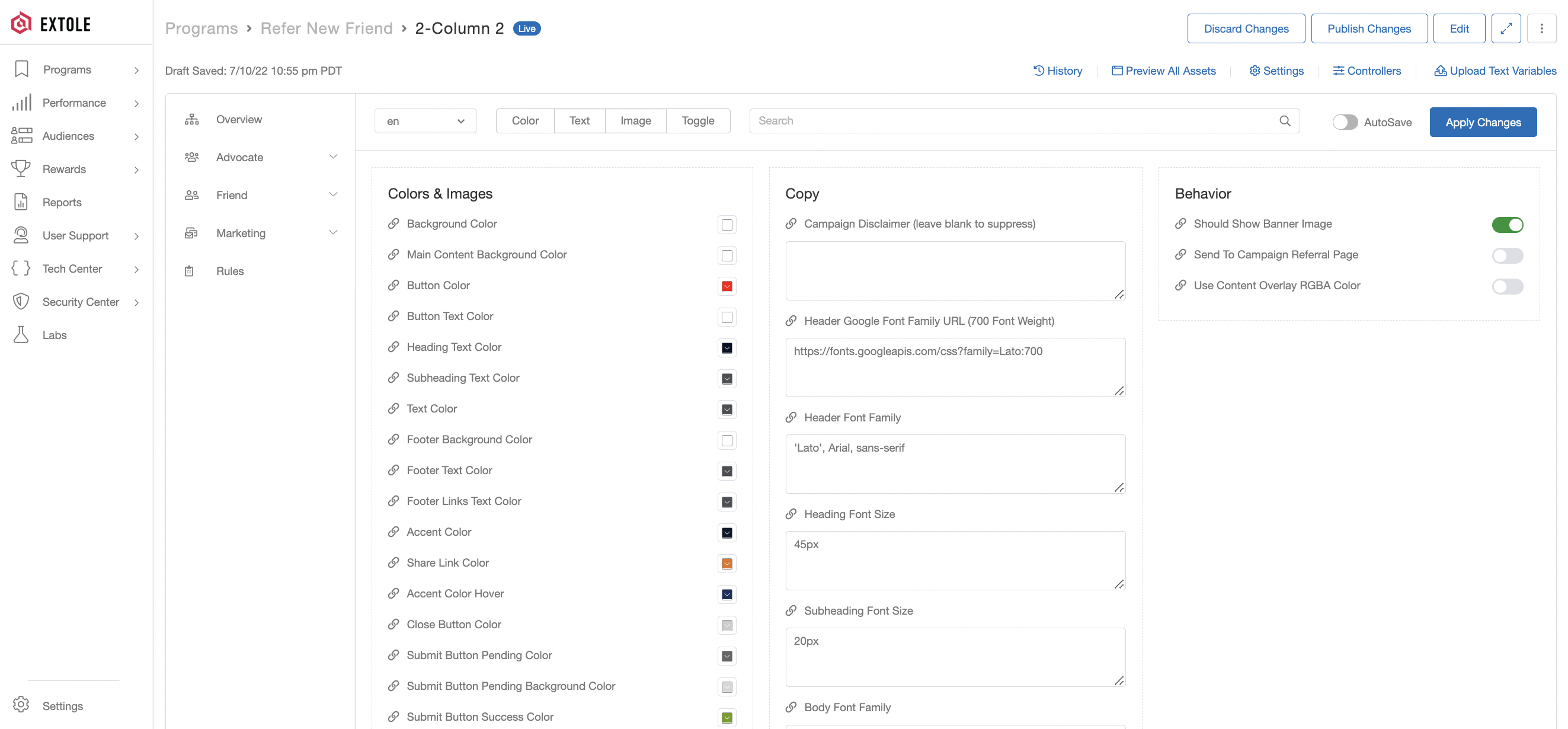
Task: Select the Color filter tab
Action: pyautogui.click(x=524, y=120)
